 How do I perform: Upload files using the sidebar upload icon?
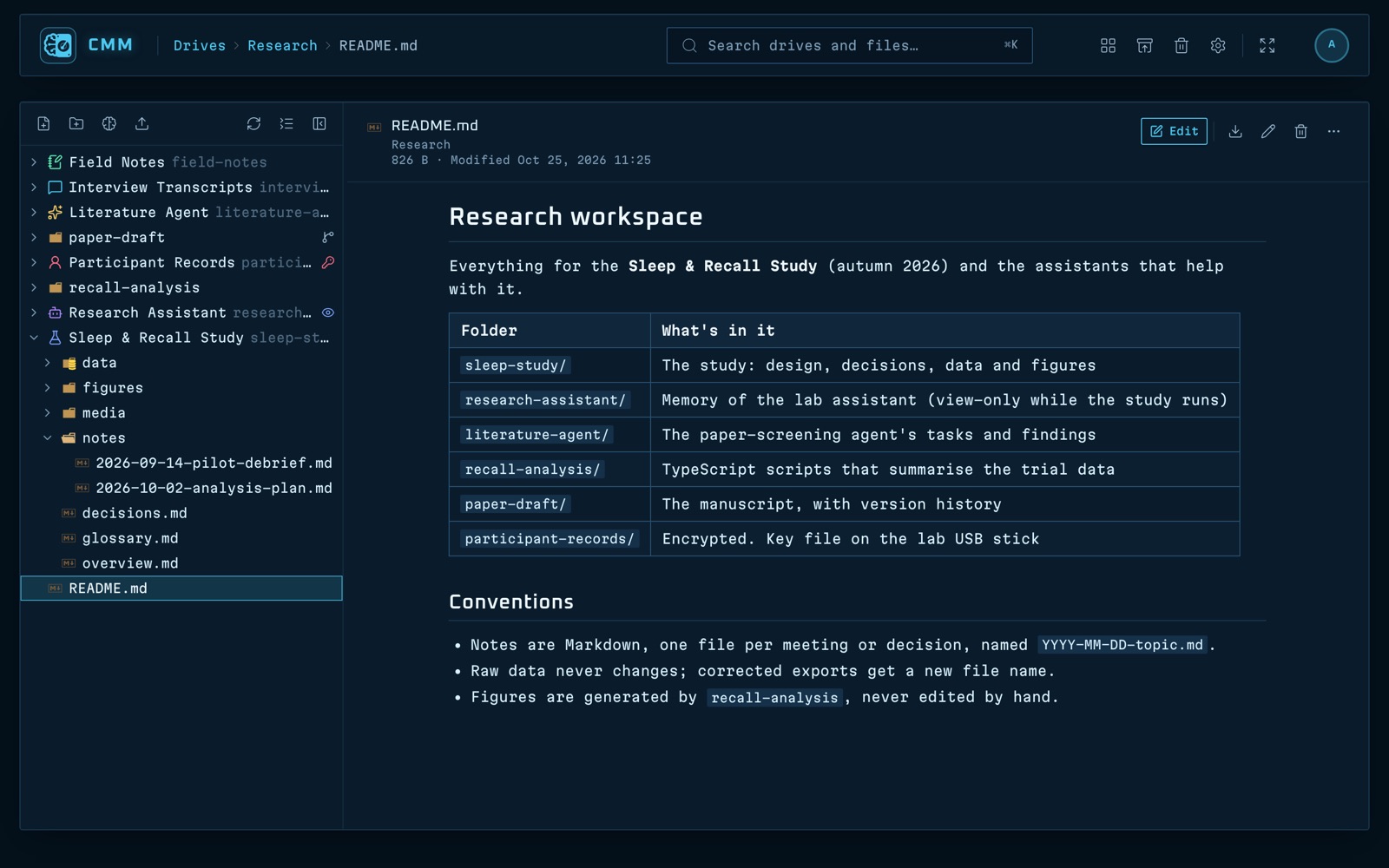142,124
